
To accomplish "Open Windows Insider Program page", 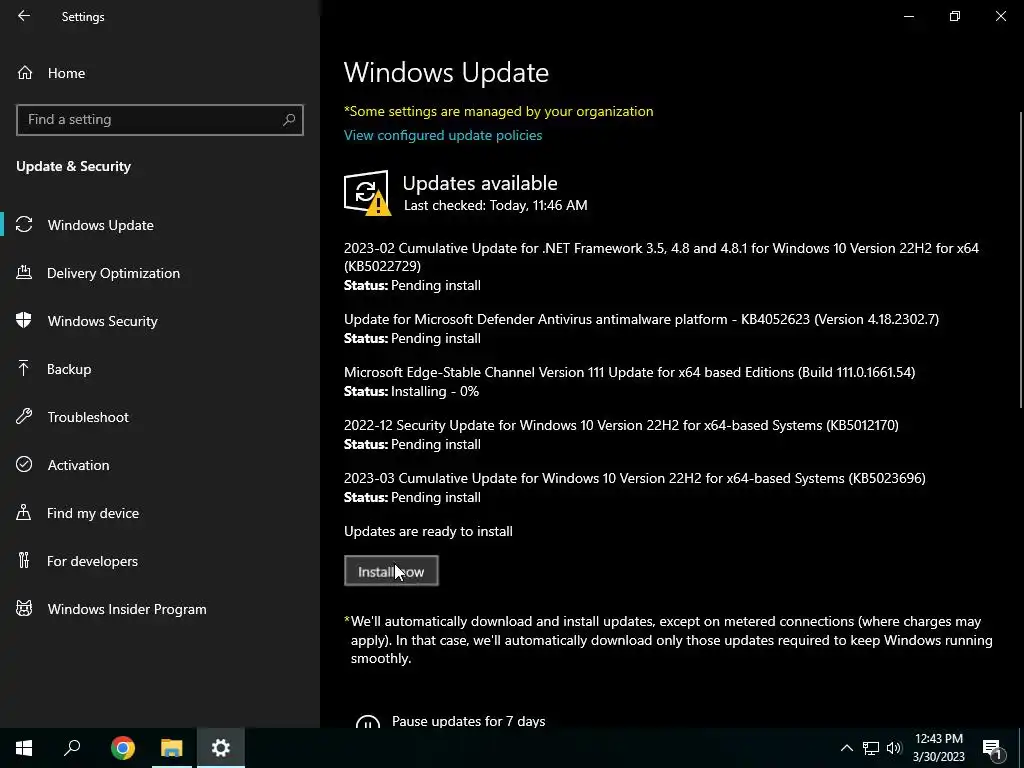I will point(127,609).
